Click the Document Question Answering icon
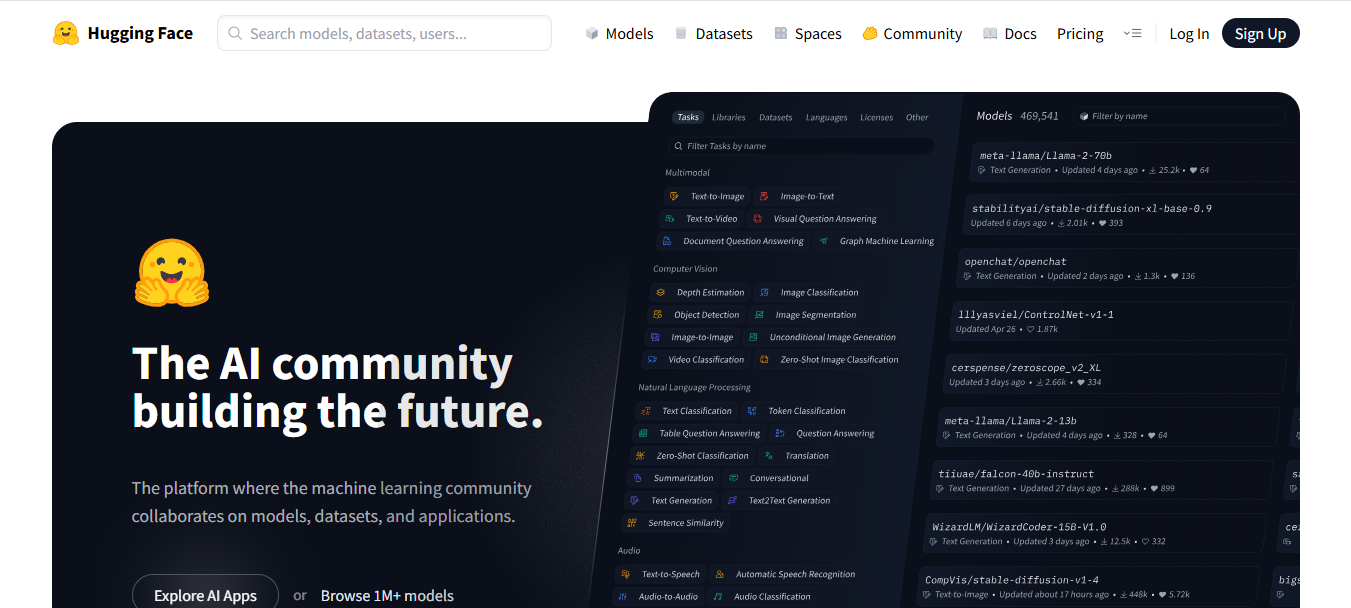Viewport: 1351px width, 608px height. (667, 241)
